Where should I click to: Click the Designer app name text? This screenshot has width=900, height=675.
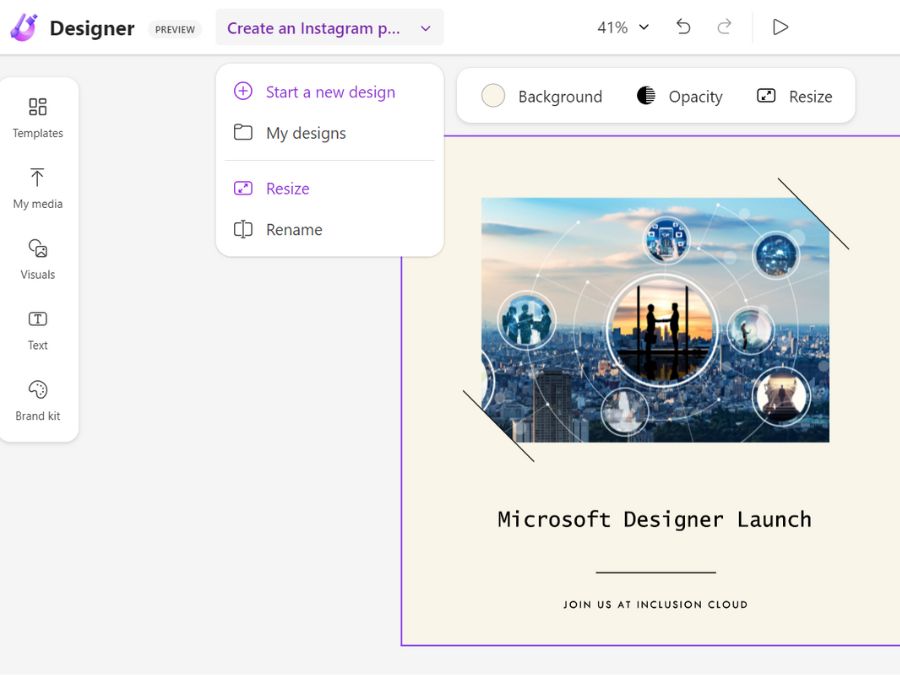pos(92,28)
